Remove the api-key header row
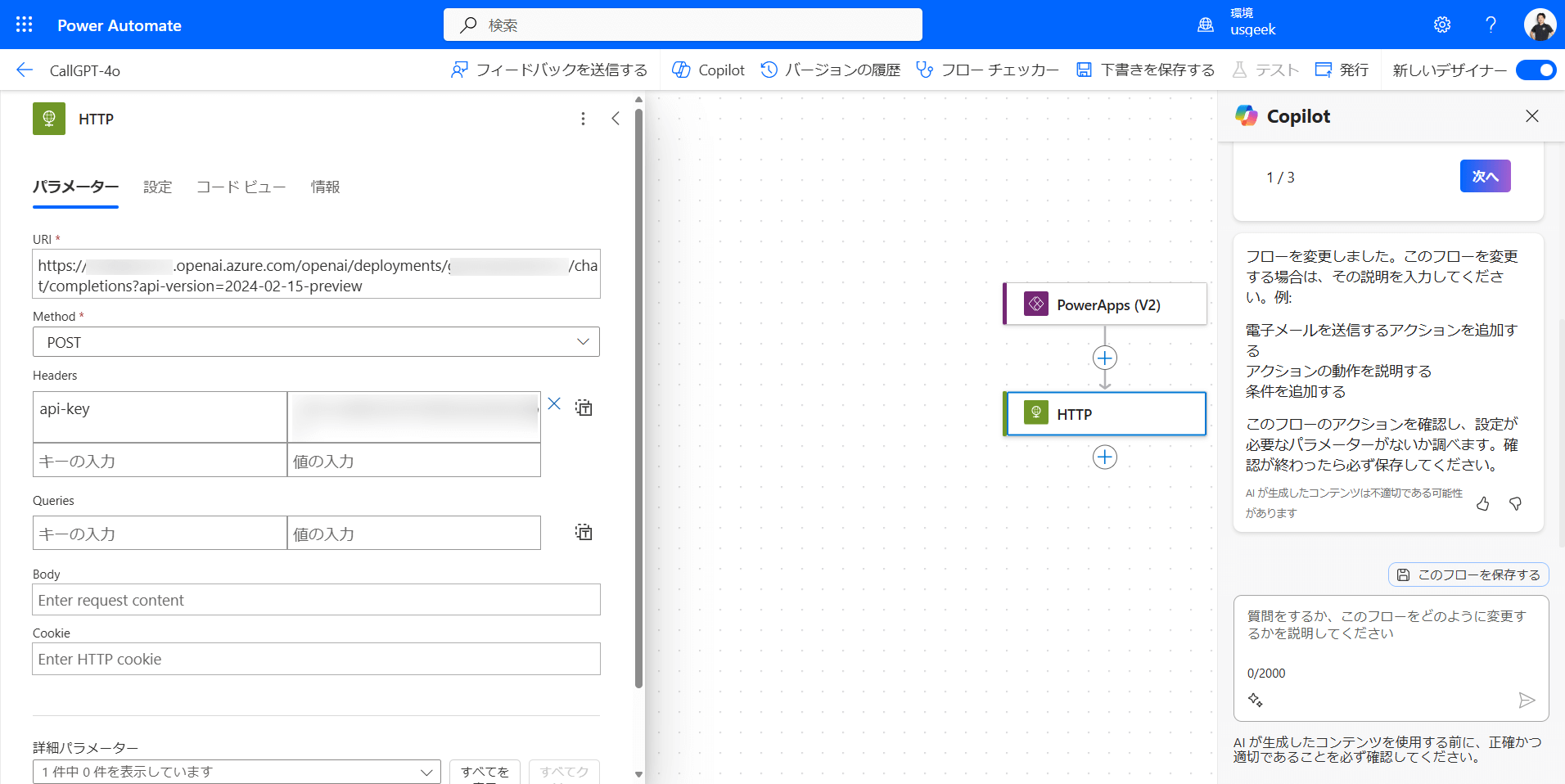The width and height of the screenshot is (1565, 784). (x=554, y=403)
